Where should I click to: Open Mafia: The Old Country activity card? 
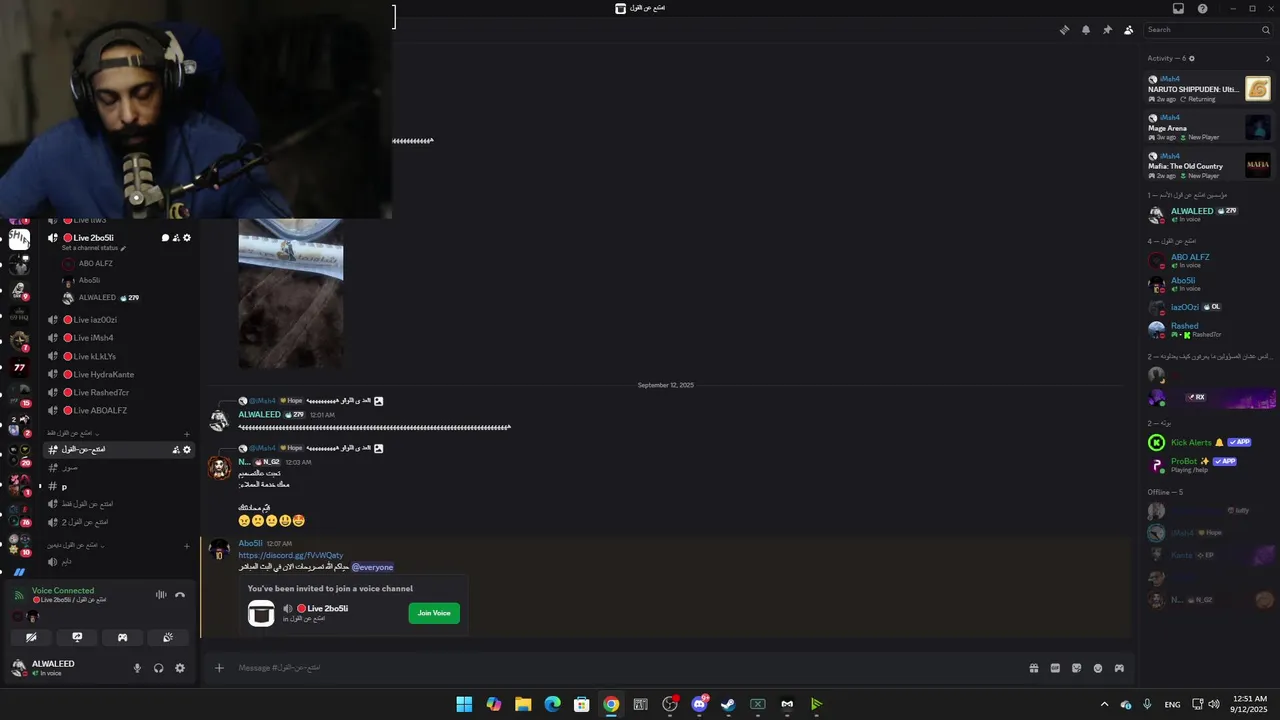click(x=1209, y=165)
